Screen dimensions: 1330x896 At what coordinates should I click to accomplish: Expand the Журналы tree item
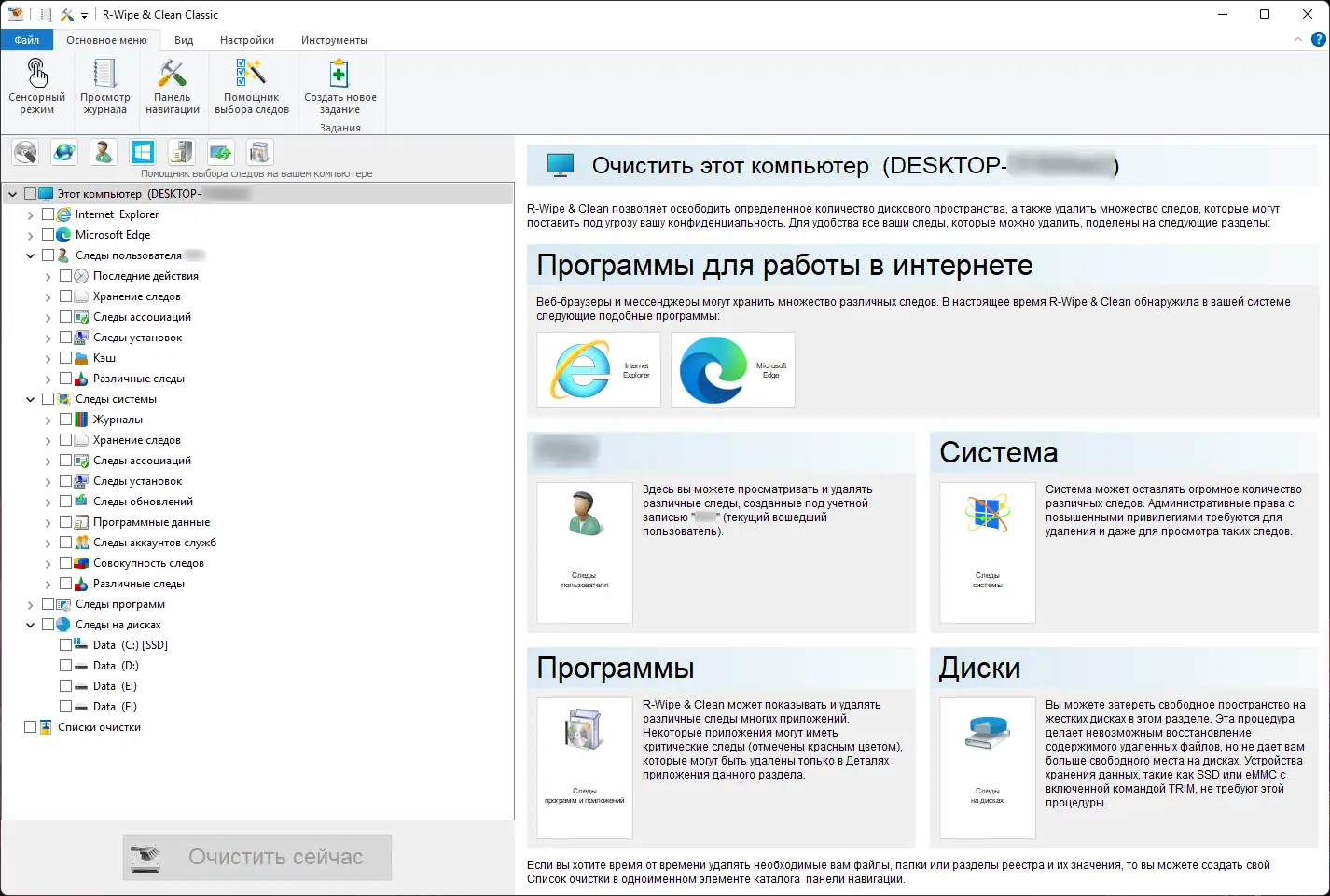point(46,419)
